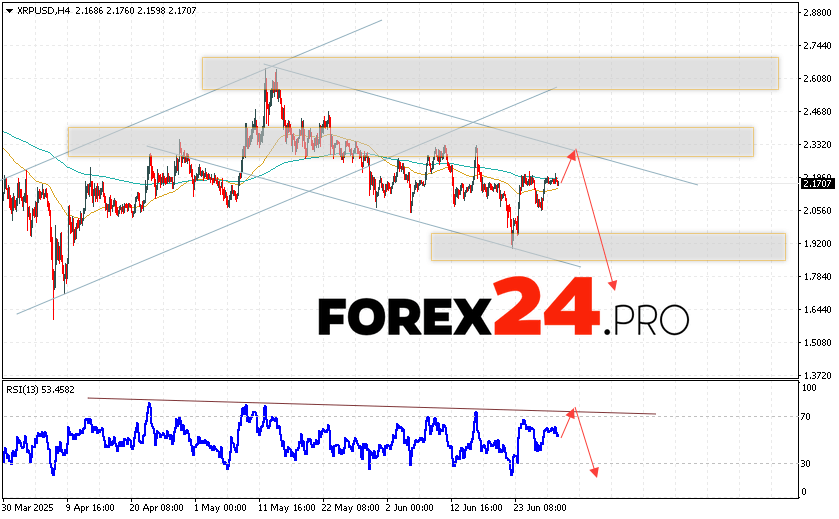
Task: Select the brown RSI descending trendline
Action: point(370,405)
